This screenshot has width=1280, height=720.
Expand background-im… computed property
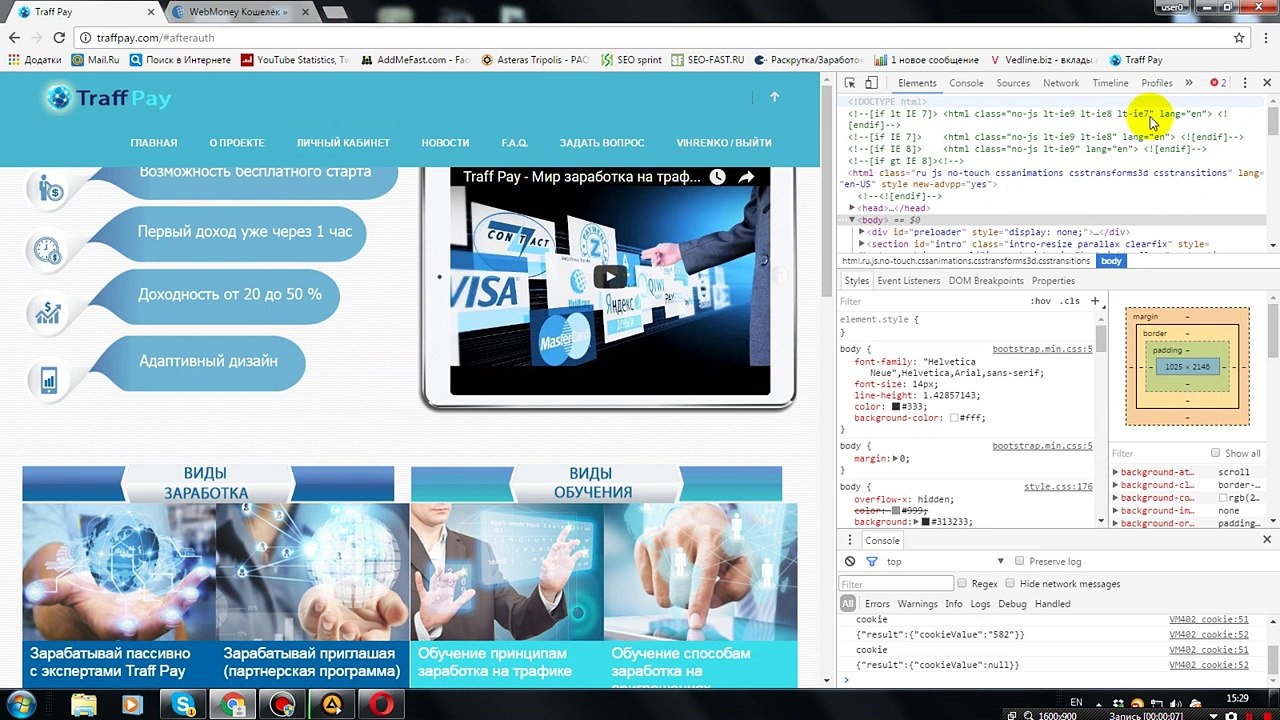pyautogui.click(x=1116, y=511)
